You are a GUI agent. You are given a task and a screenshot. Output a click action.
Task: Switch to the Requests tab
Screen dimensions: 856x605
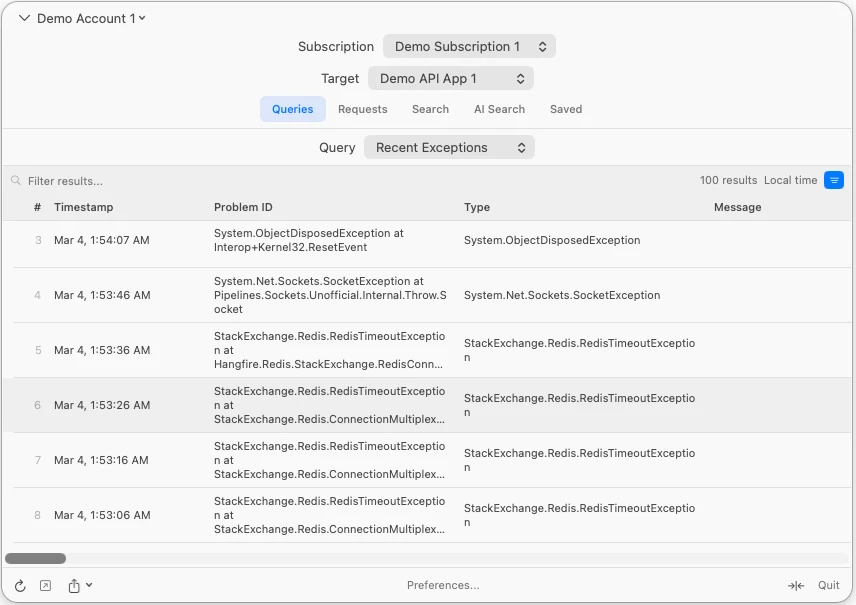(362, 109)
